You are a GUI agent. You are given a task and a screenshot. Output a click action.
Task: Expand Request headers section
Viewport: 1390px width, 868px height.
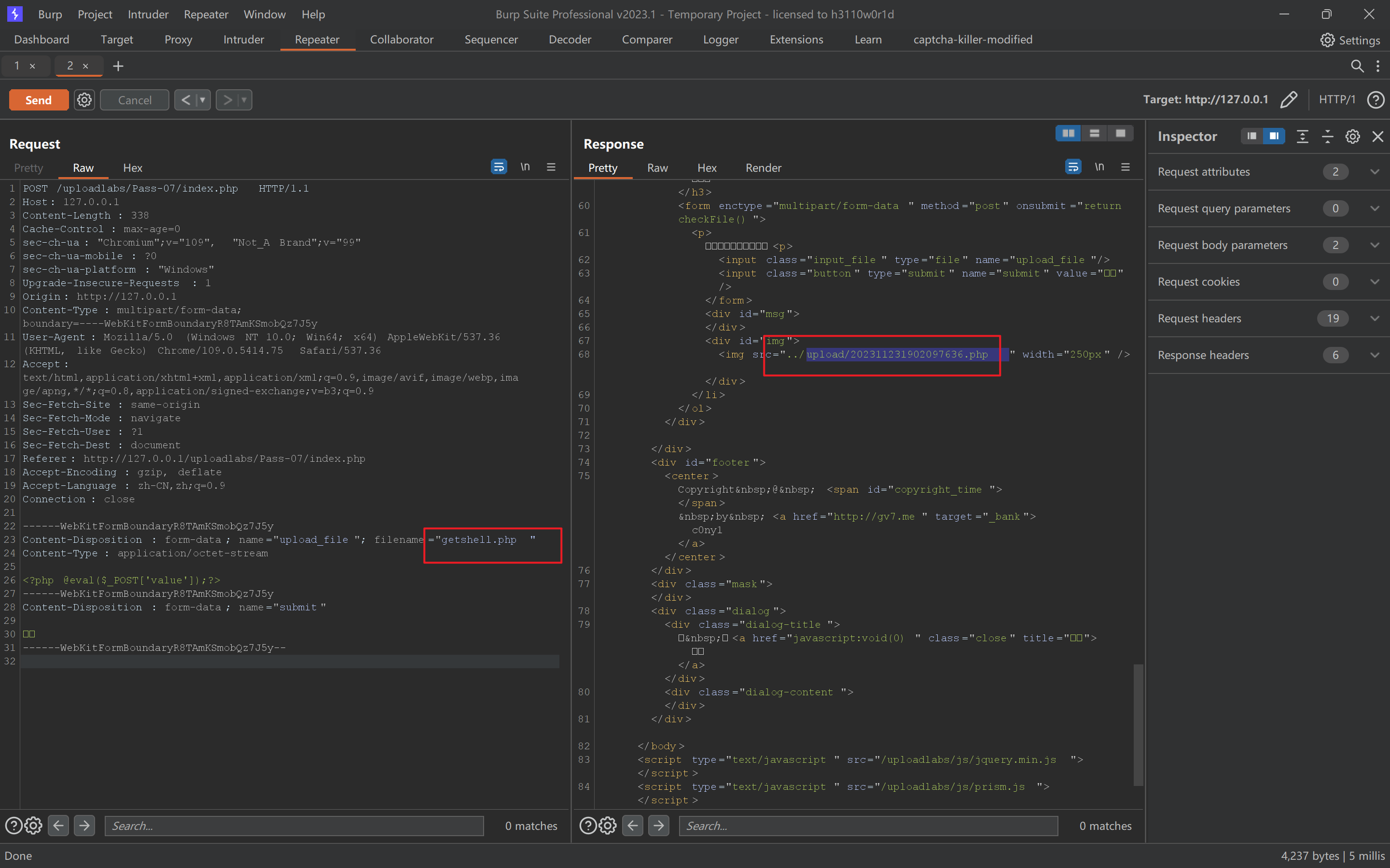(x=1375, y=318)
